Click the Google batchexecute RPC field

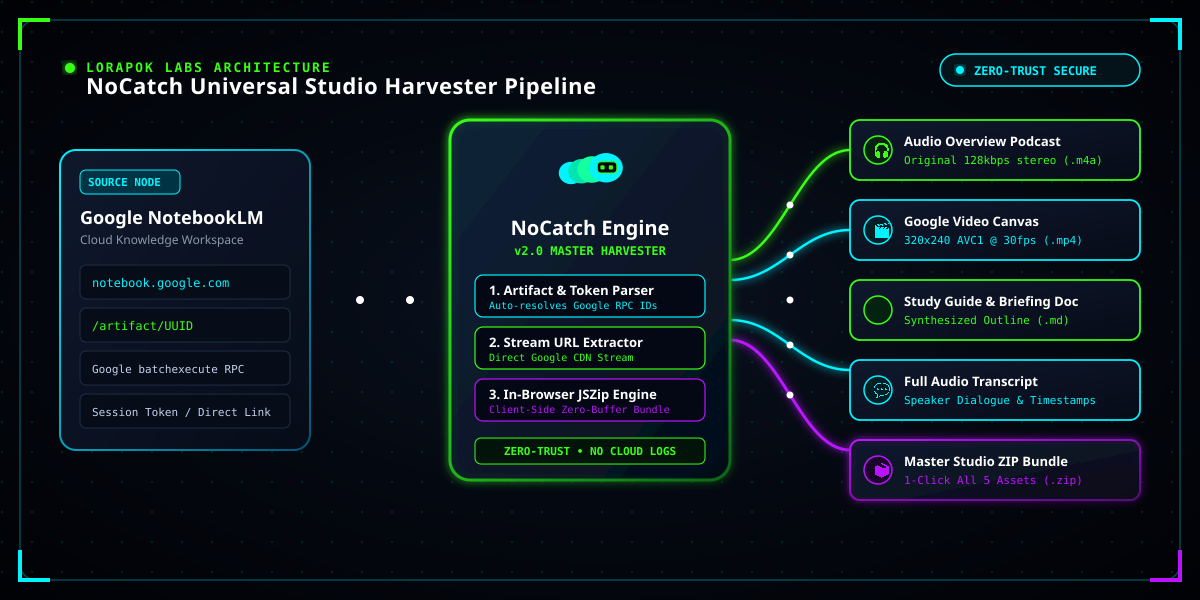tap(185, 368)
